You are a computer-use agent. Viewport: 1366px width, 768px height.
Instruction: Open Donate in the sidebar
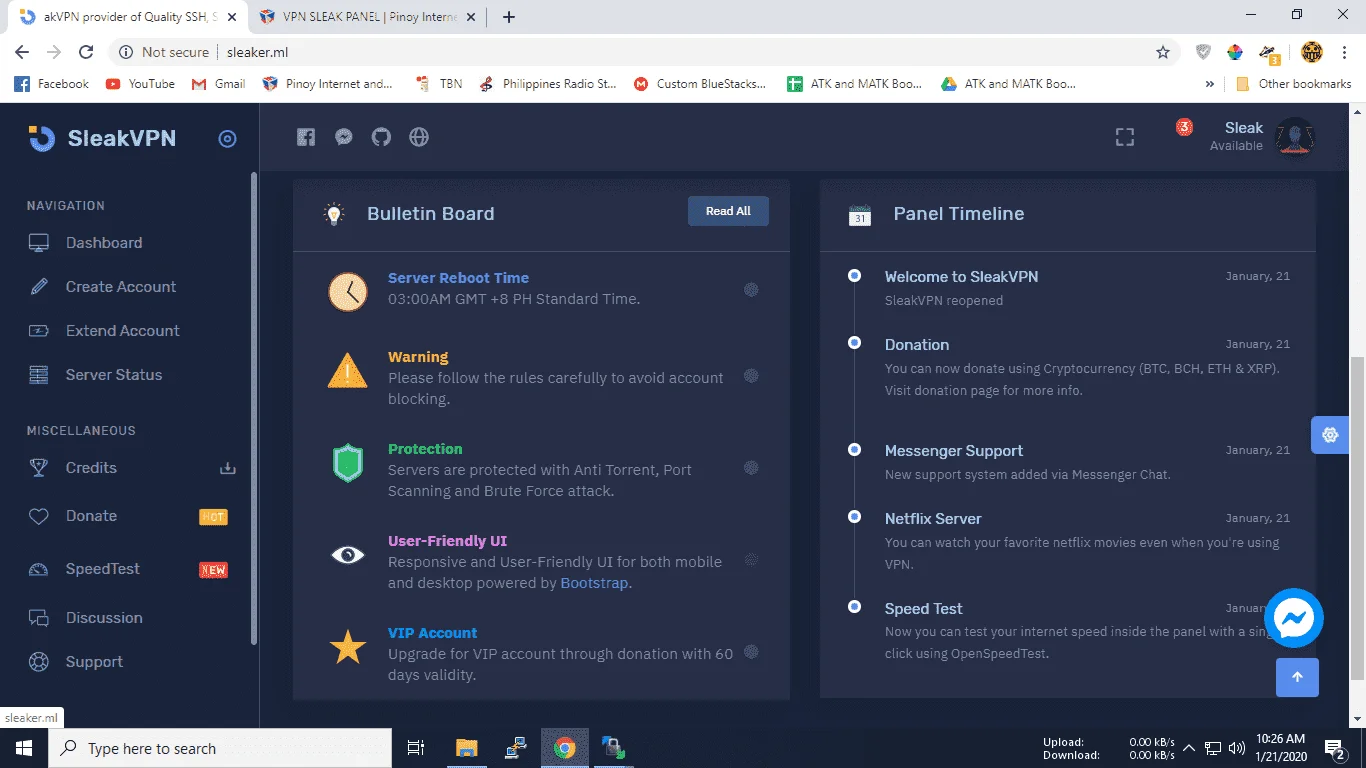coord(91,516)
